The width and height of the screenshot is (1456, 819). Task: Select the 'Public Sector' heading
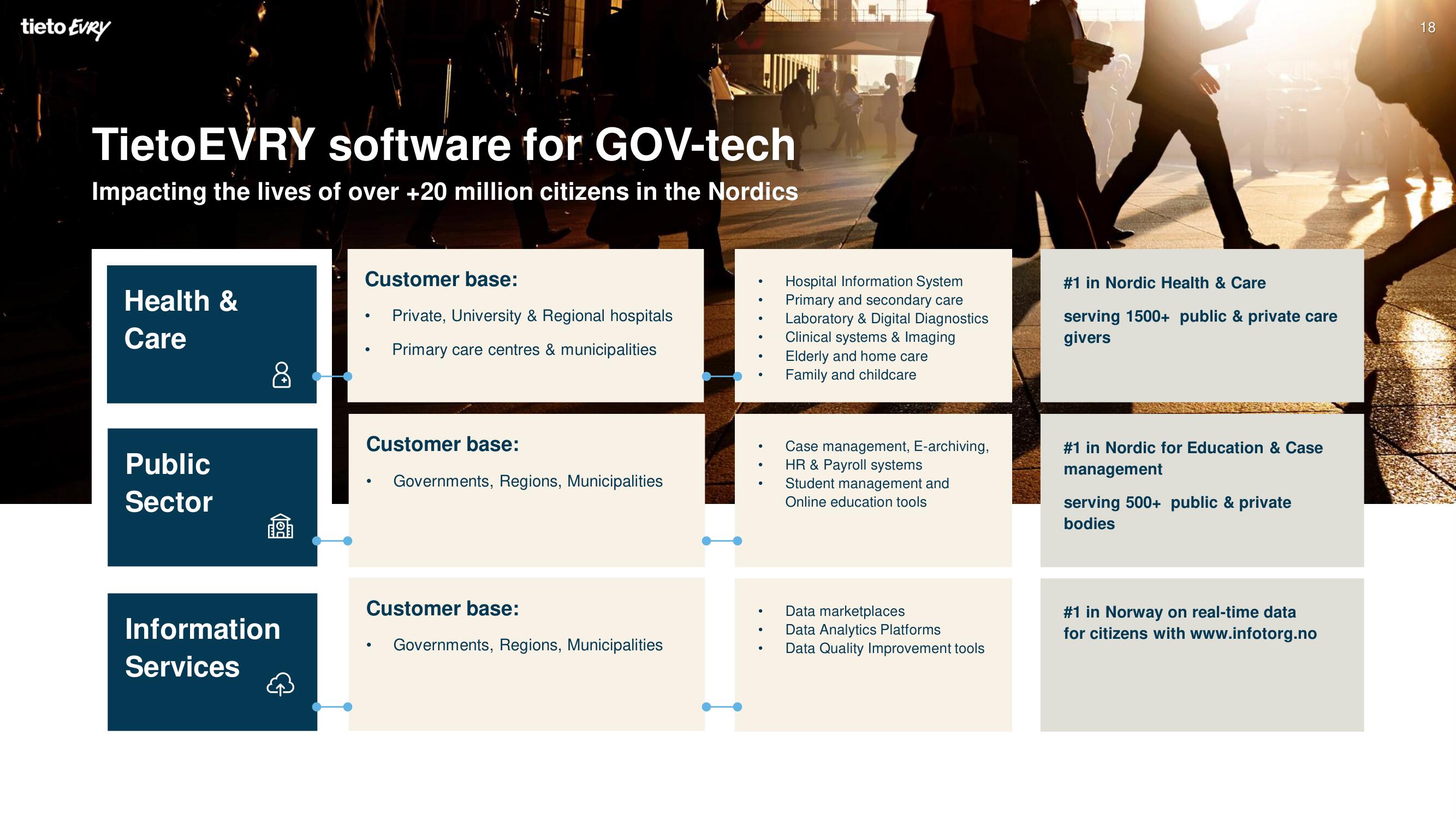[169, 483]
